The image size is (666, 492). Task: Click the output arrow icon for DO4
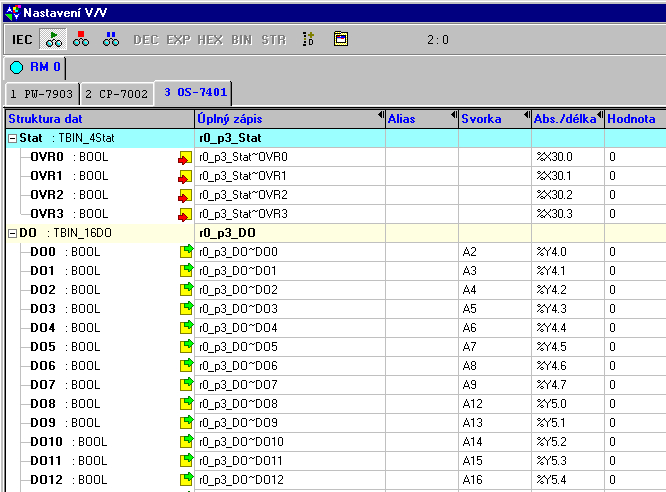coord(186,328)
